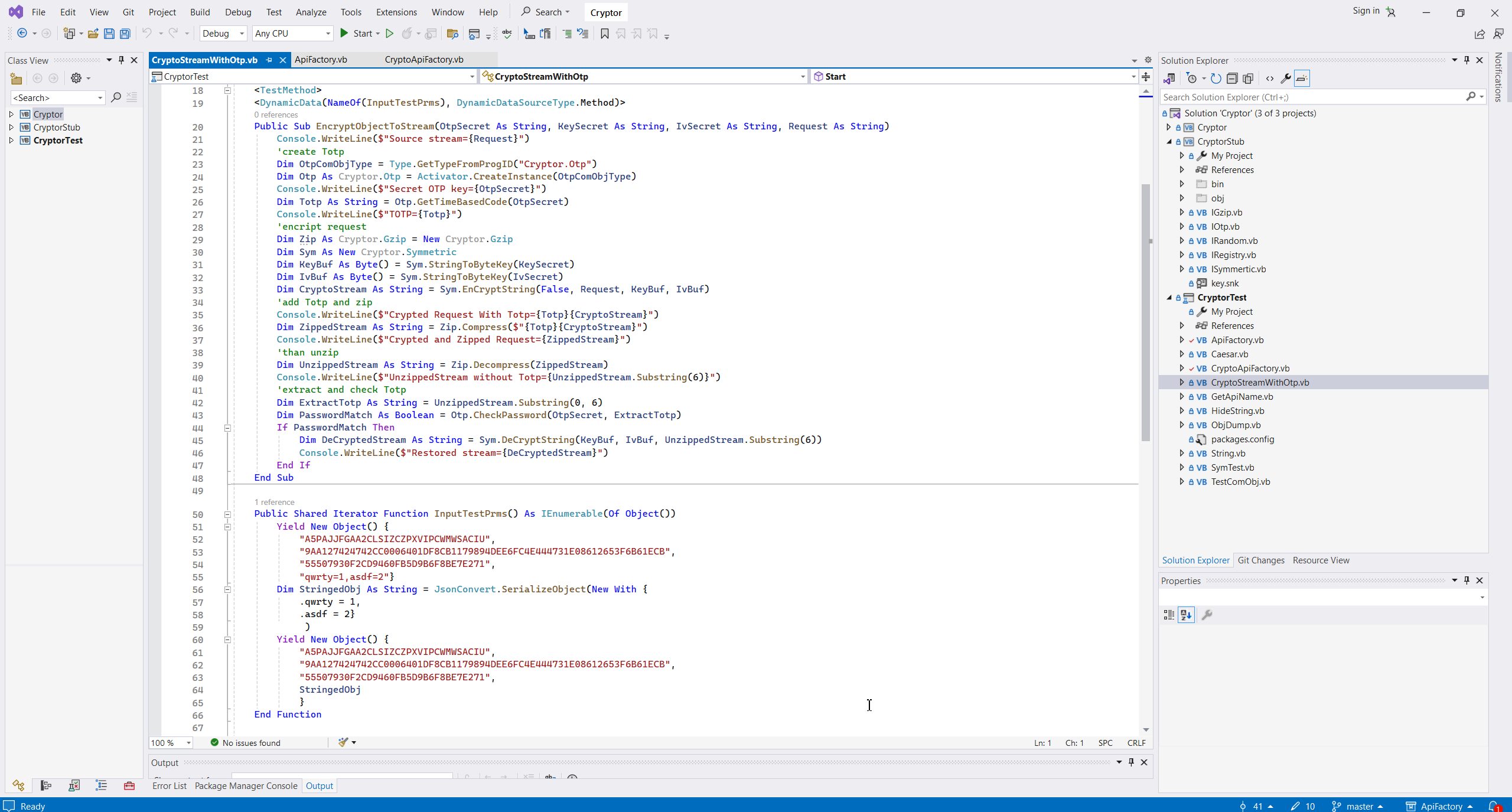
Task: Switch to the ApiFactory.vb editor tab
Action: pyautogui.click(x=321, y=60)
